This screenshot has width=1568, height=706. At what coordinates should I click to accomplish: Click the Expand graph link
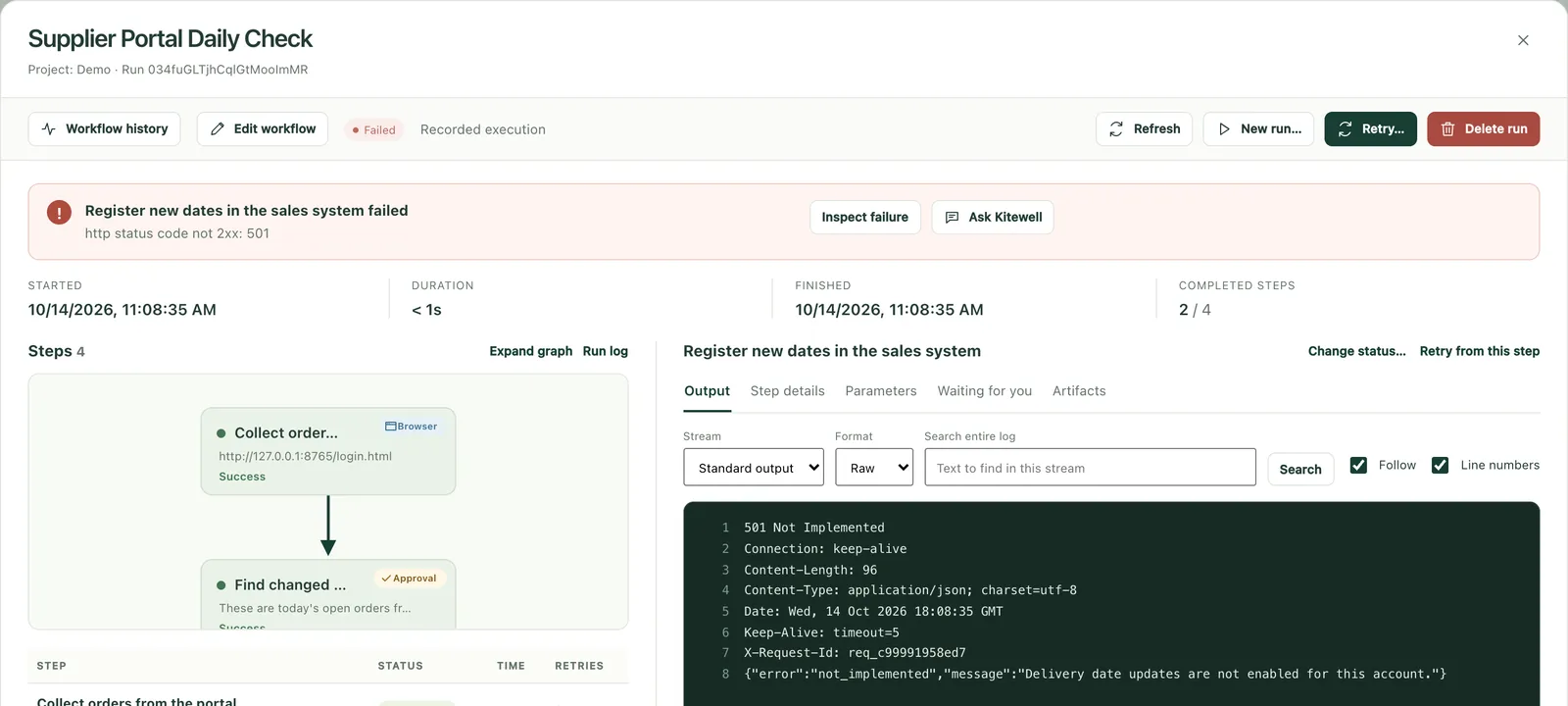point(531,351)
